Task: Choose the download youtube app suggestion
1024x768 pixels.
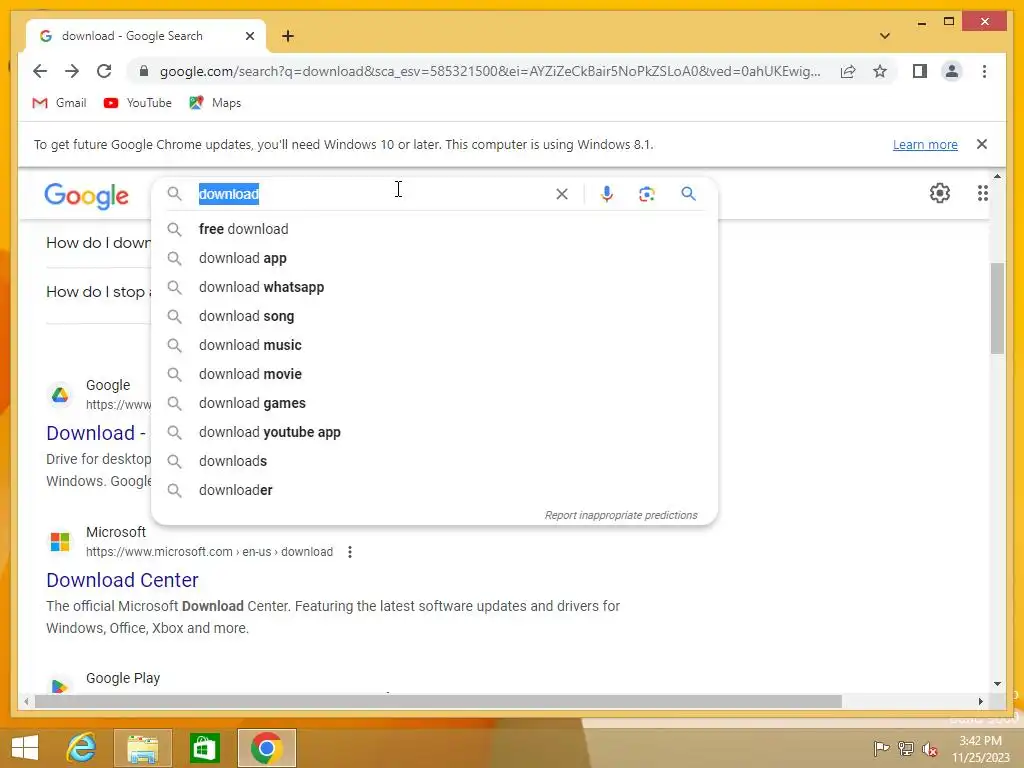Action: click(434, 432)
